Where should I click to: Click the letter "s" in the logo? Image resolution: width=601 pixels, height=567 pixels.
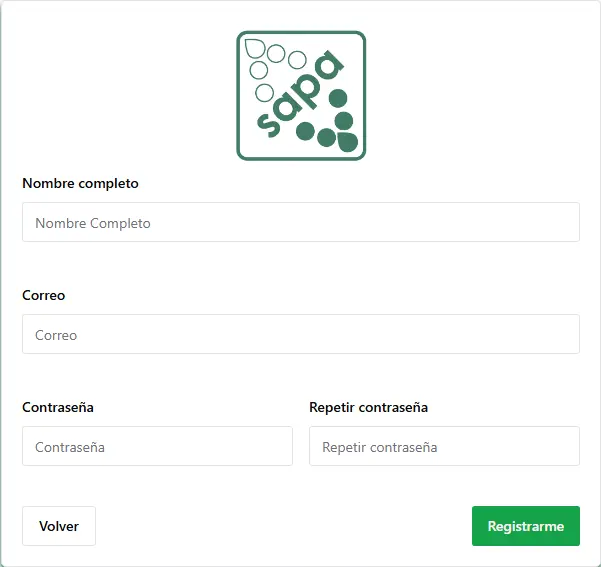pyautogui.click(x=268, y=122)
